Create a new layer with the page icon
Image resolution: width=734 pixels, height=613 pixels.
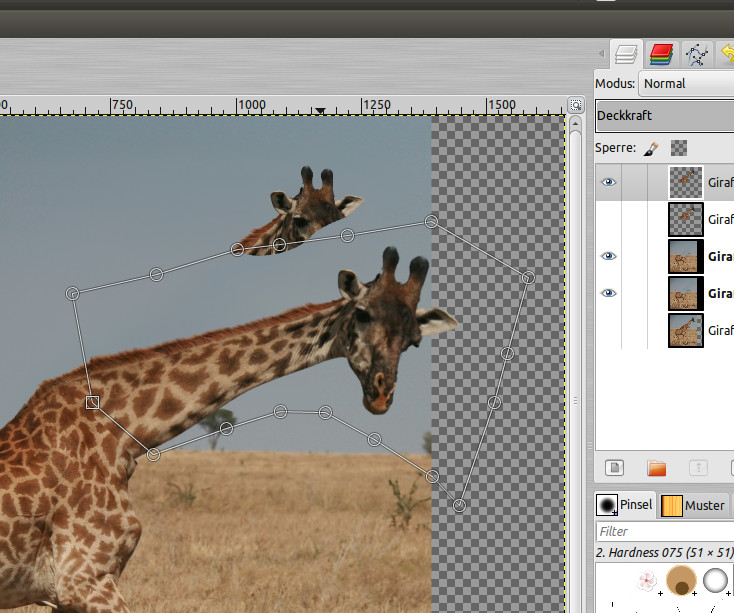click(614, 468)
